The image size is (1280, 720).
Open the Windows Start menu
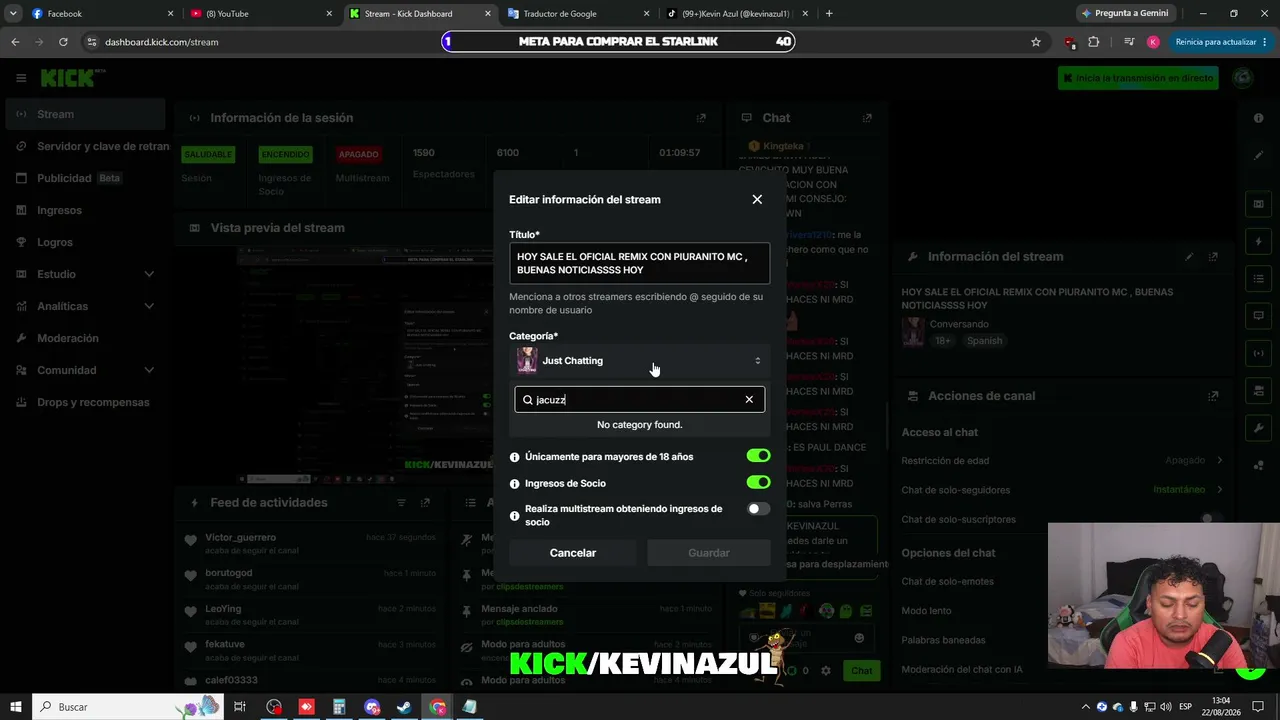(15, 707)
